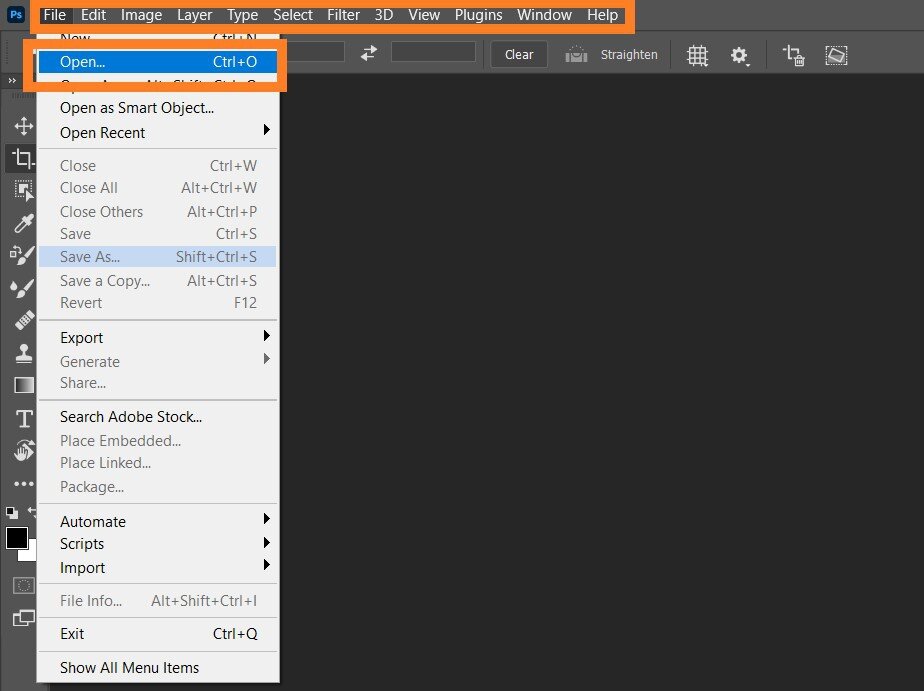
Task: Toggle Quick Mask mode icon
Action: tap(24, 586)
